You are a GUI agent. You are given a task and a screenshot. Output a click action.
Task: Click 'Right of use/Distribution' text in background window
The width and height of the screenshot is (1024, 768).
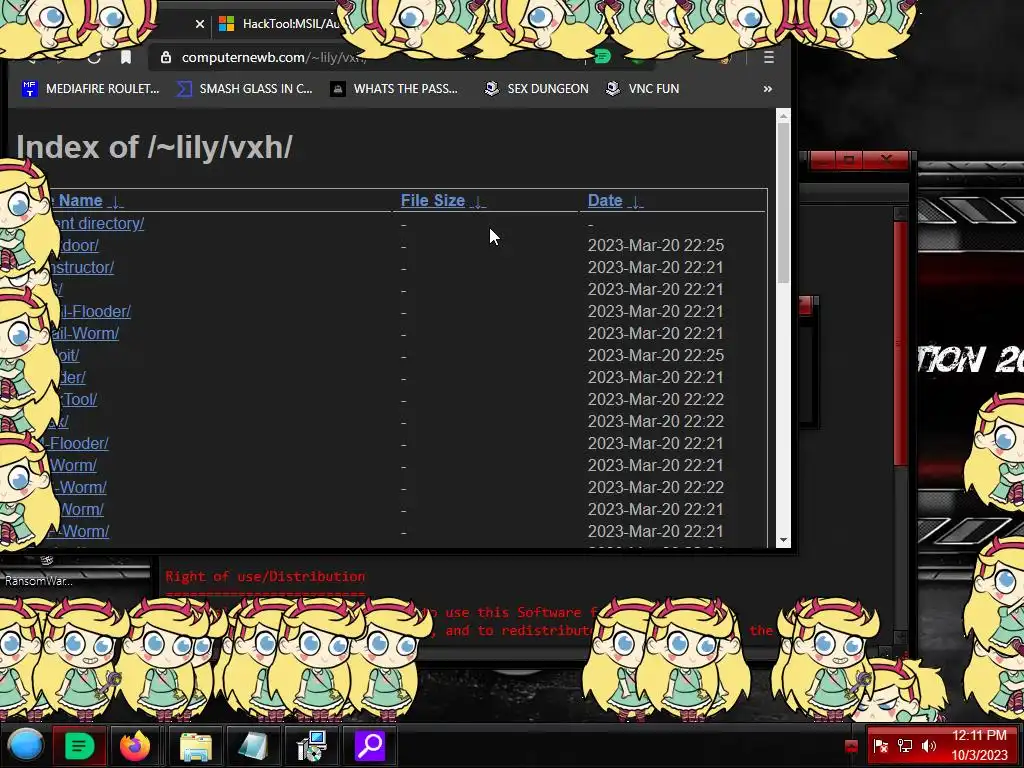265,577
